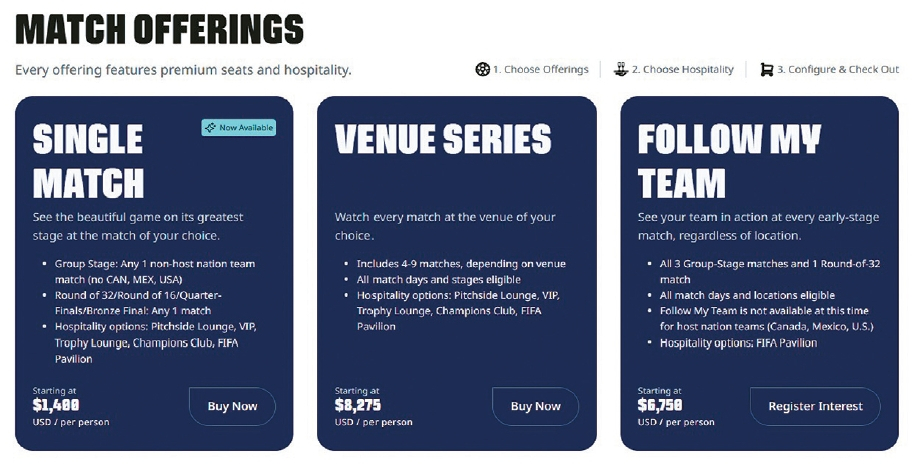This screenshot has width=916, height=464.
Task: Click the 'Match Offerings' page heading
Action: 159,30
